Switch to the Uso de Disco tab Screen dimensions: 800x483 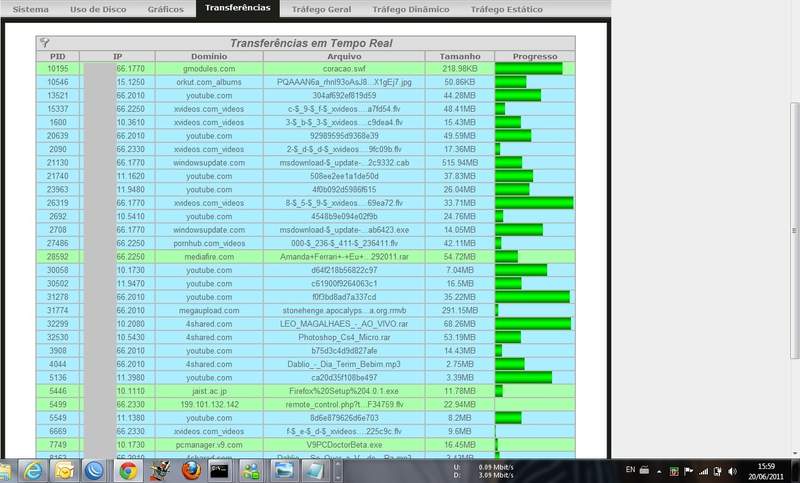(x=98, y=9)
